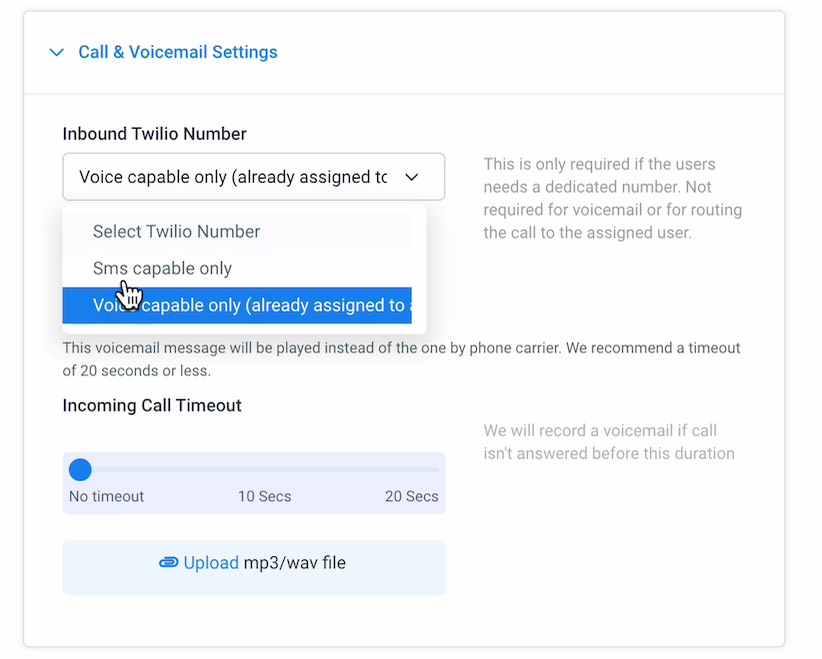
Task: Open the Inbound Twilio Number combo box
Action: 254,177
